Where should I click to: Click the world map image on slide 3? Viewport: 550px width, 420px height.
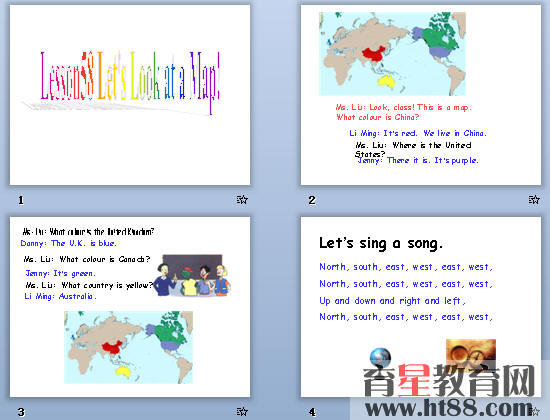[x=128, y=347]
